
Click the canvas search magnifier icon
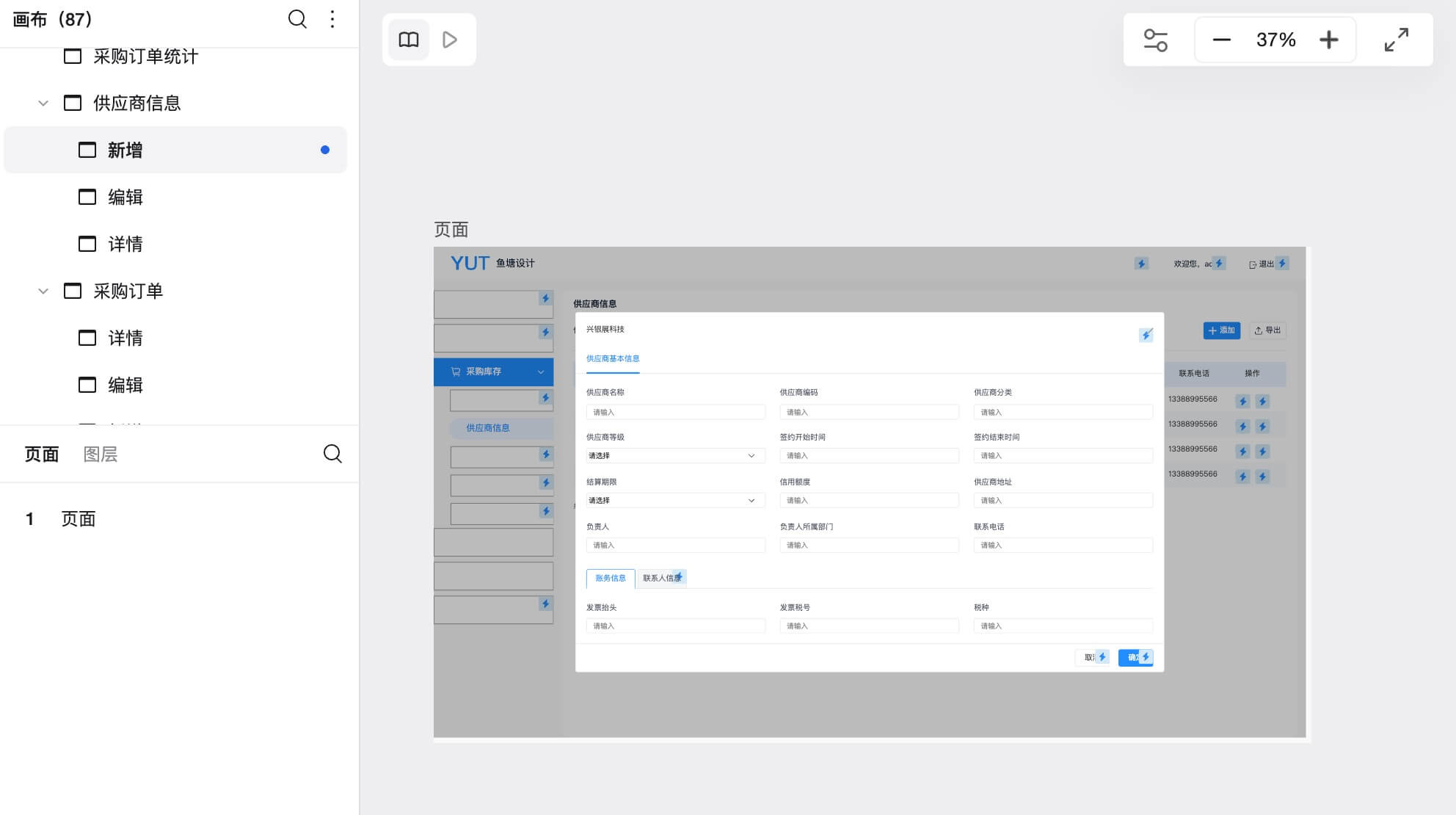(297, 19)
